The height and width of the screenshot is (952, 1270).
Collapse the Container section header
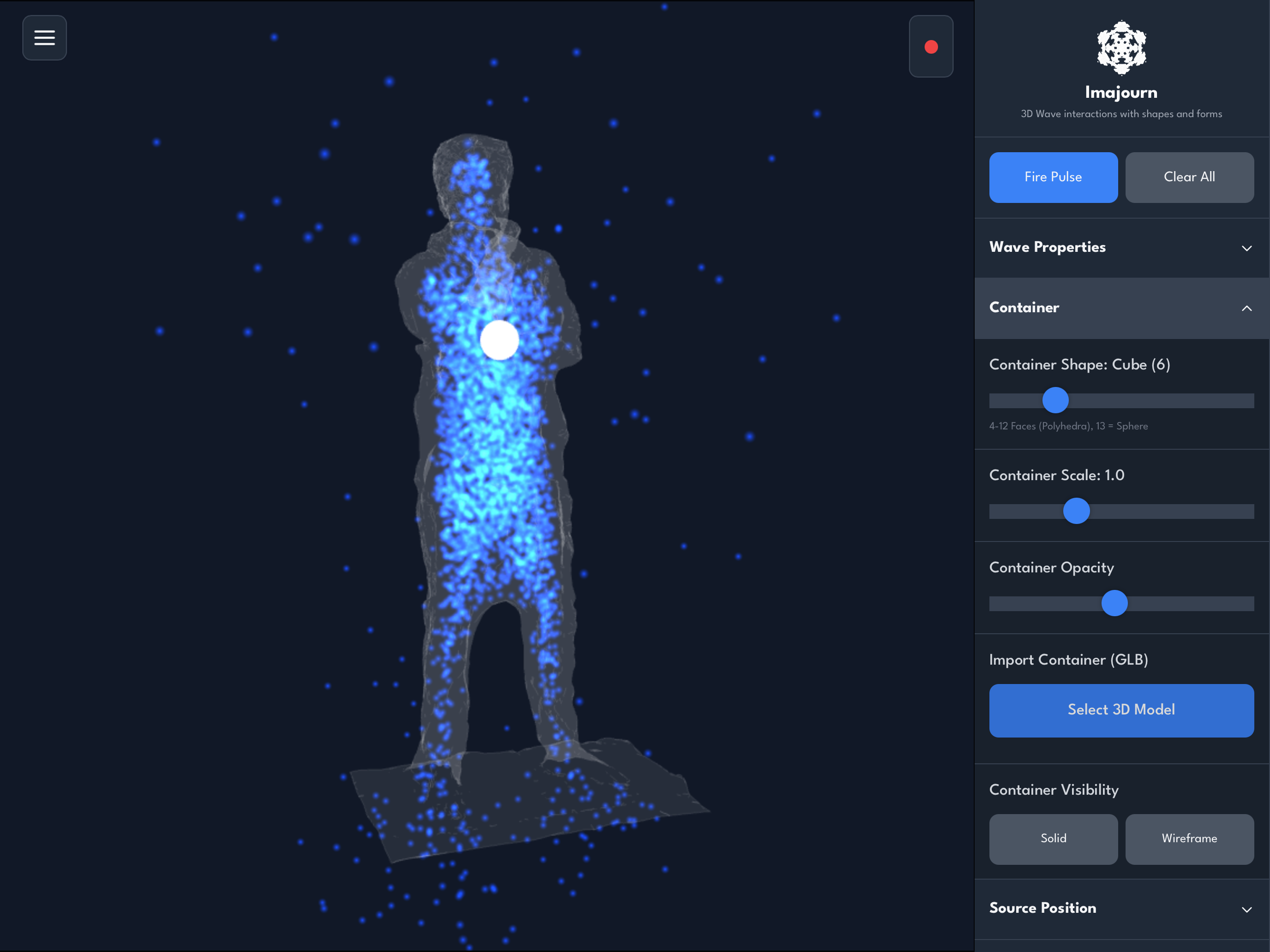click(x=1024, y=308)
